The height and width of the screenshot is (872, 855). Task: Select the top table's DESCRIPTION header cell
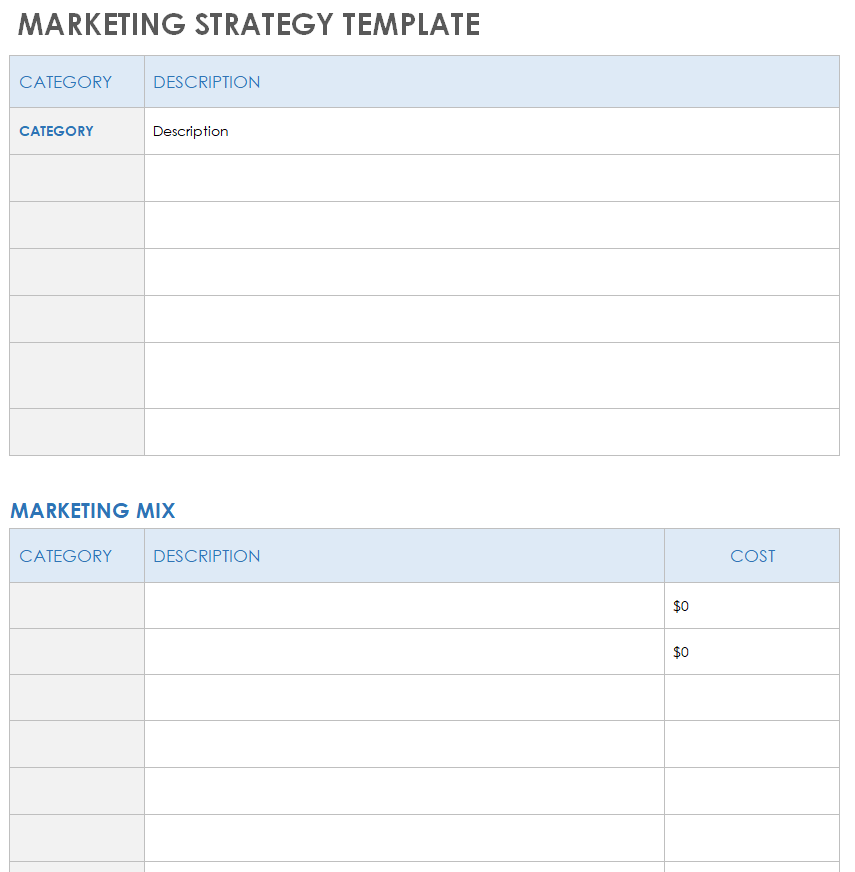click(x=491, y=82)
